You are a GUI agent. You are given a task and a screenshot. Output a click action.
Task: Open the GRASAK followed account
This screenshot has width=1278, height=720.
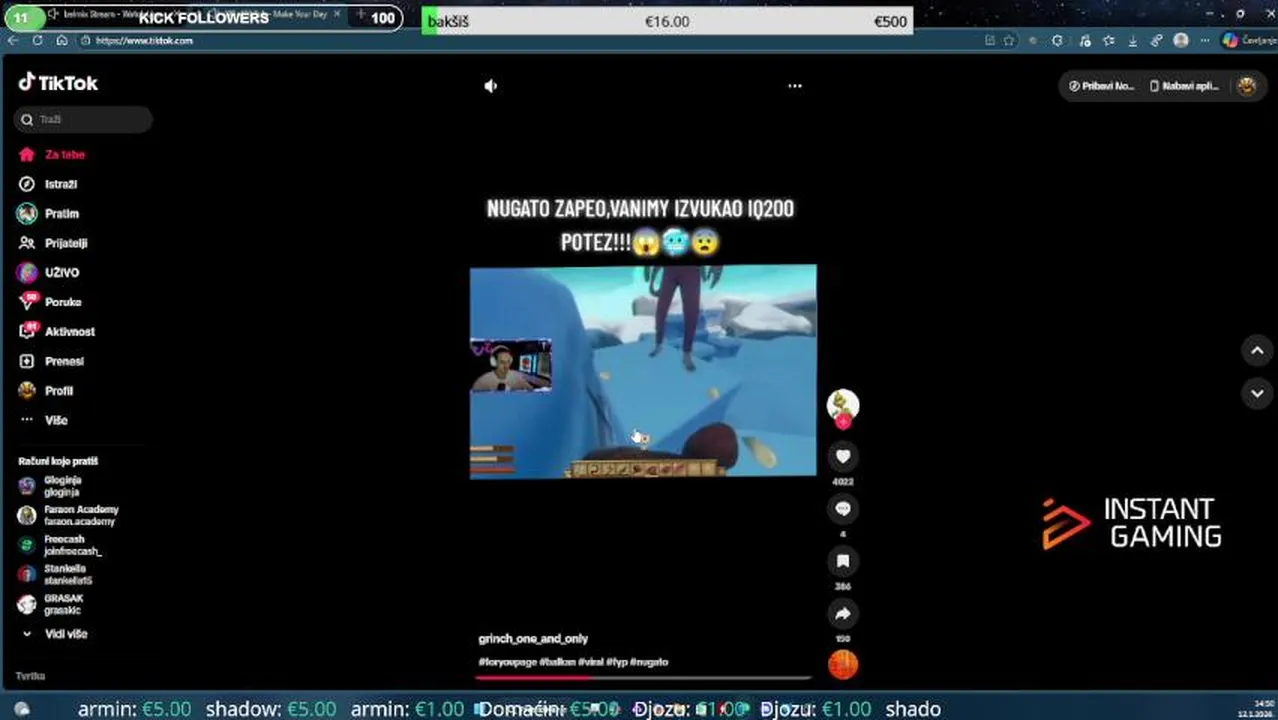click(51, 604)
